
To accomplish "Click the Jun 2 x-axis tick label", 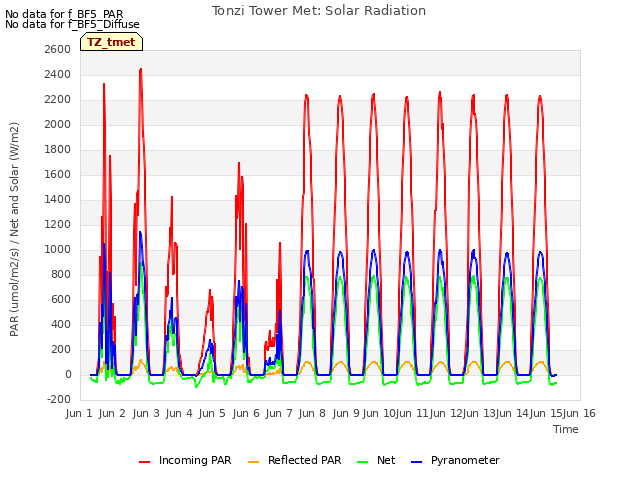I will click(x=112, y=413).
